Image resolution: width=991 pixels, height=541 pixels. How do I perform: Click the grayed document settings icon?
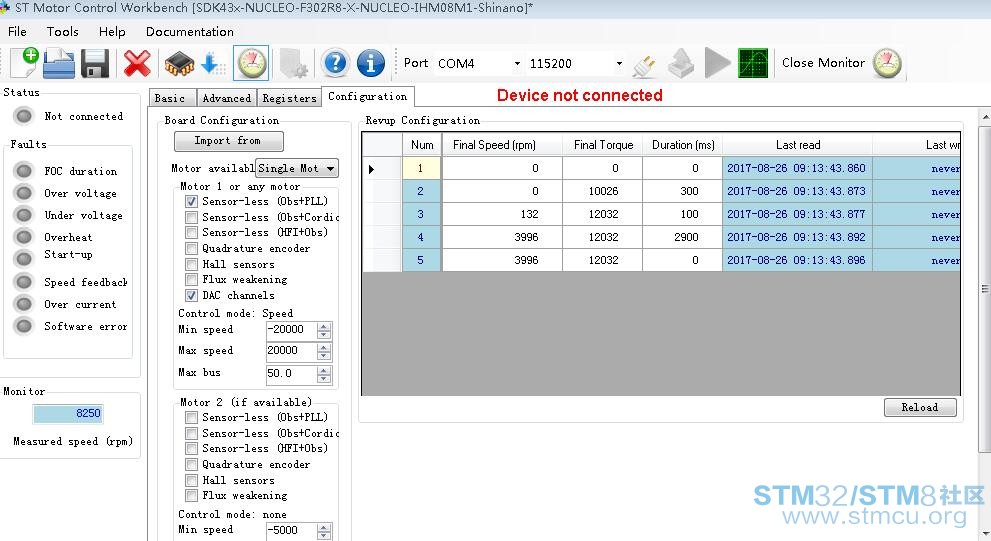(293, 63)
